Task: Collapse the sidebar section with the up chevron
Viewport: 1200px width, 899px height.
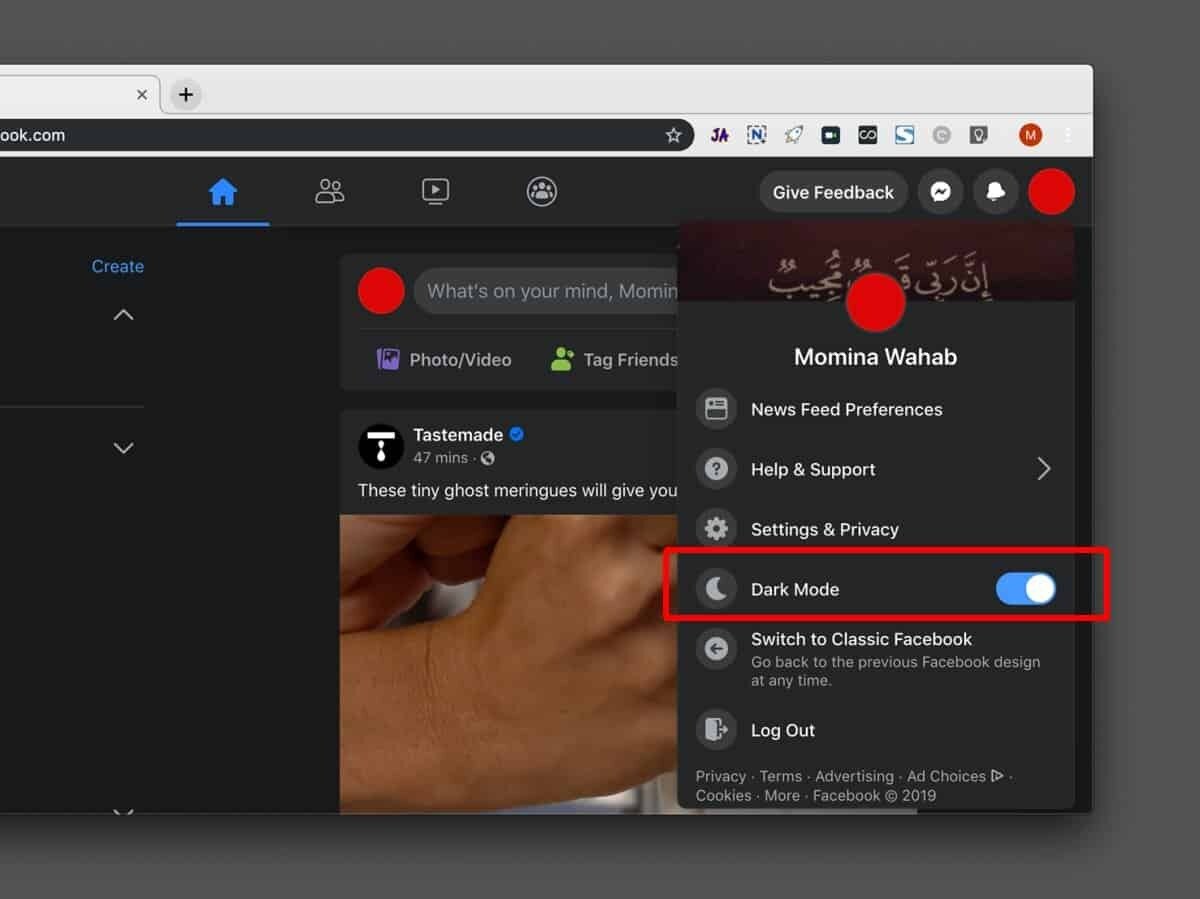Action: point(123,314)
